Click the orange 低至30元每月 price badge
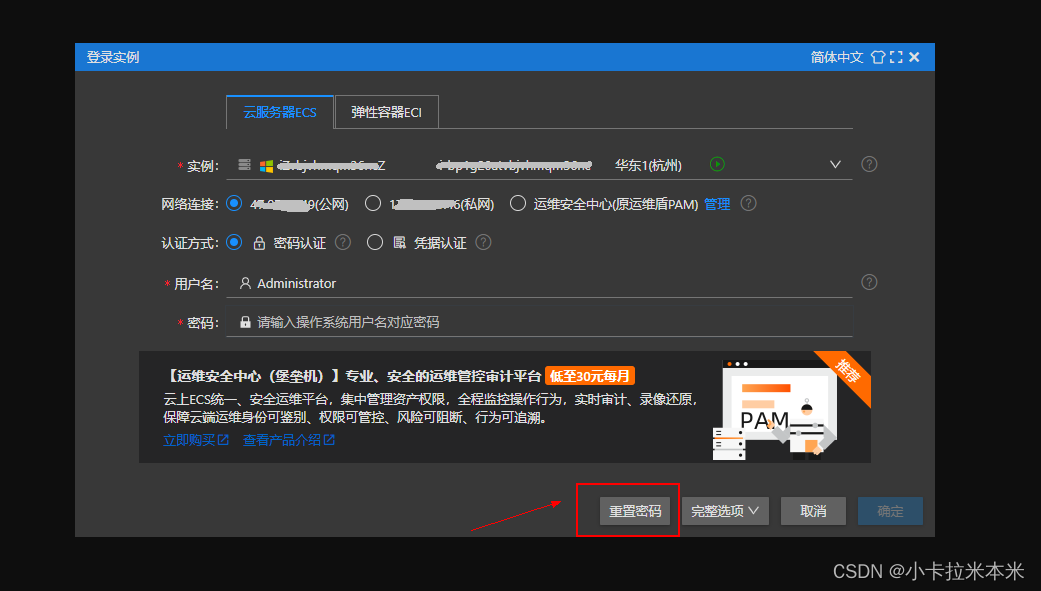The height and width of the screenshot is (591, 1041). (x=592, y=375)
